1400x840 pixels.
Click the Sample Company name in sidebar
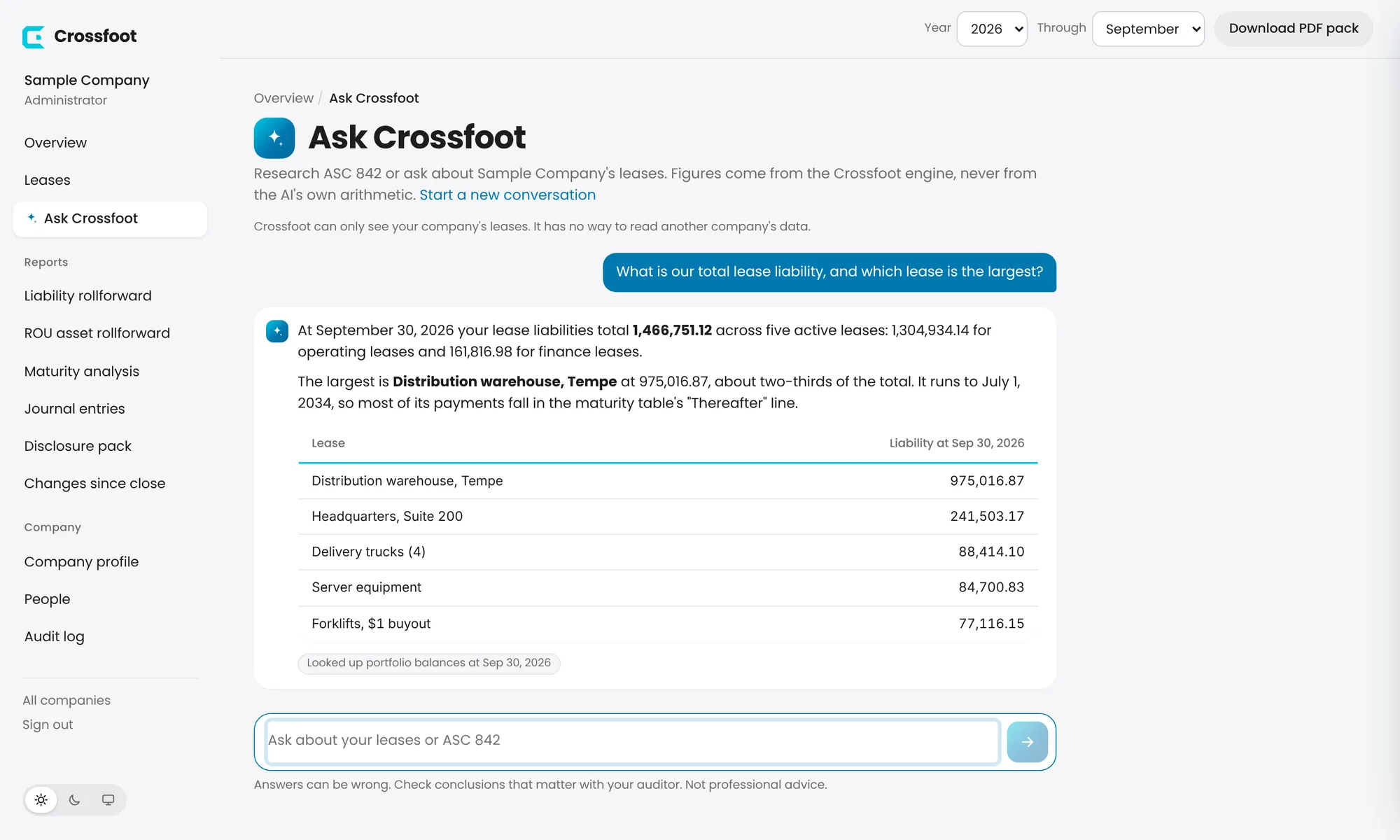coord(87,80)
